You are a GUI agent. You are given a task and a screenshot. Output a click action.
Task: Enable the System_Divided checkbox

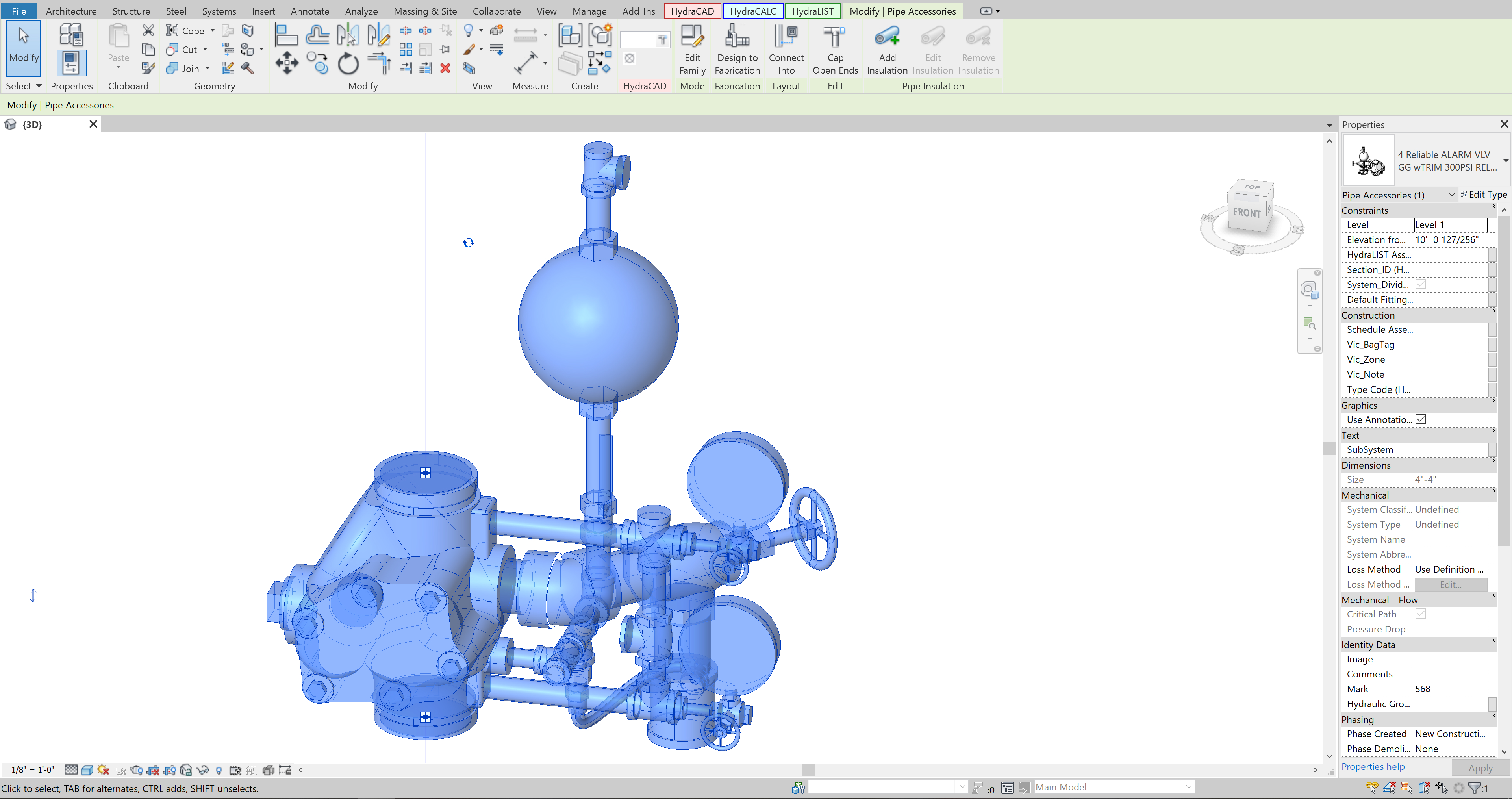(x=1421, y=284)
